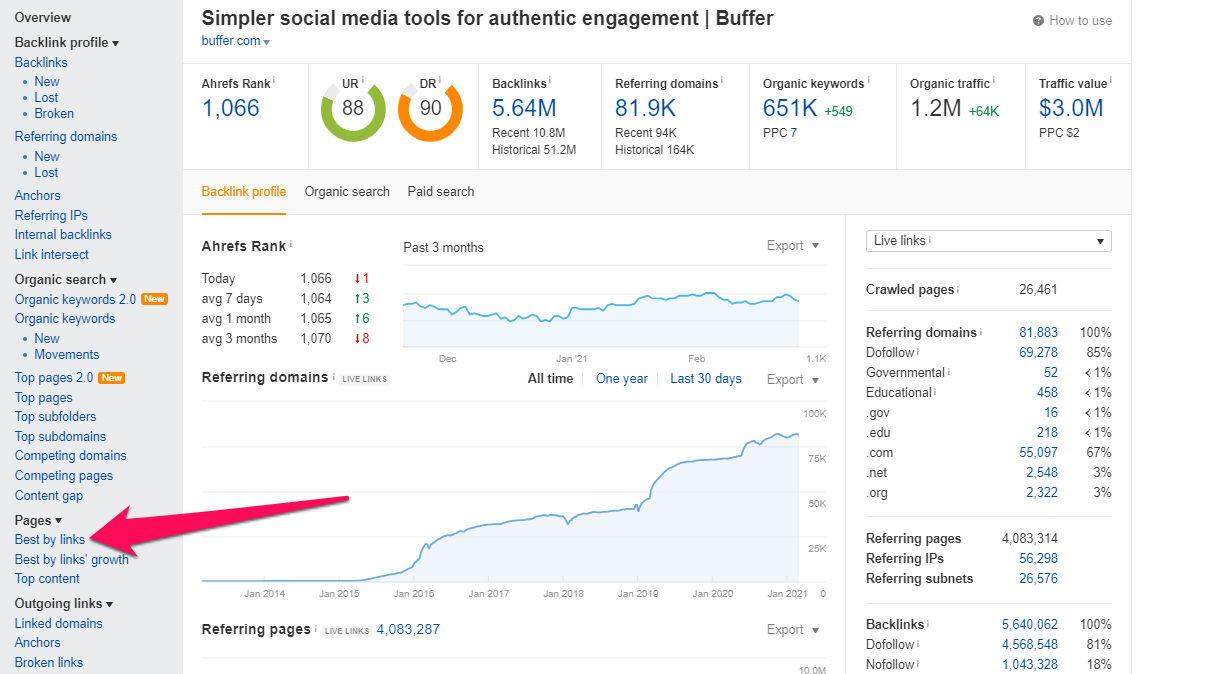
Task: Click the DR 90 donut gauge
Action: [x=430, y=108]
